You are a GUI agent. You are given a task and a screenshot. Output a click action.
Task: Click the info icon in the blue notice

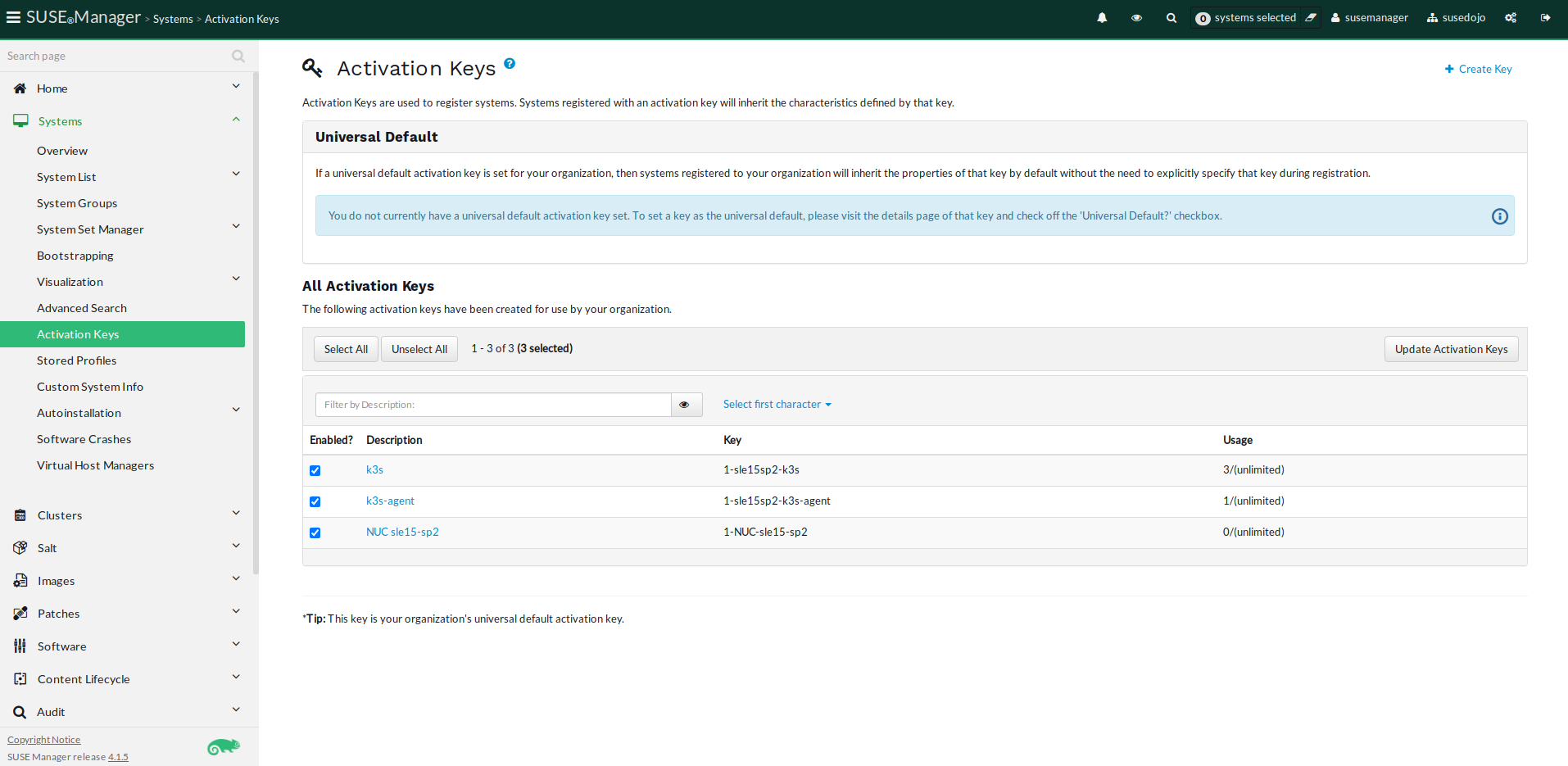point(1499,216)
